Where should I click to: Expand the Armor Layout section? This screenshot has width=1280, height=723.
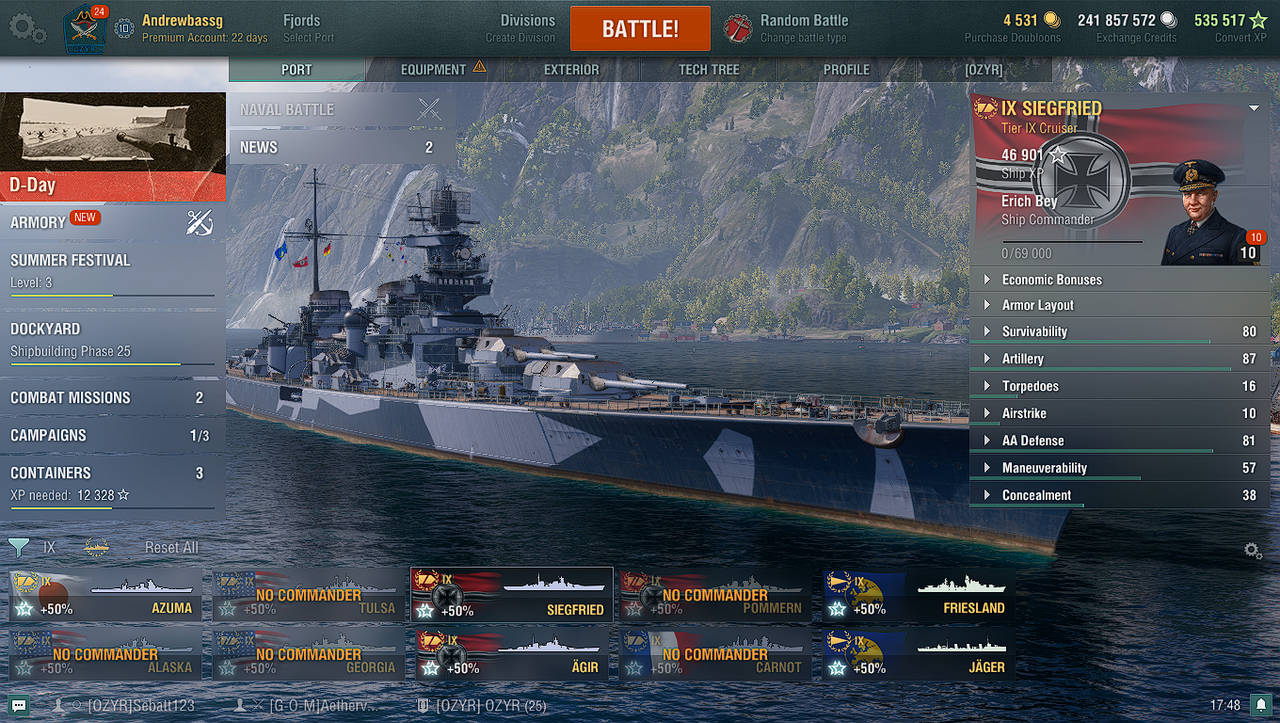pyautogui.click(x=1120, y=305)
